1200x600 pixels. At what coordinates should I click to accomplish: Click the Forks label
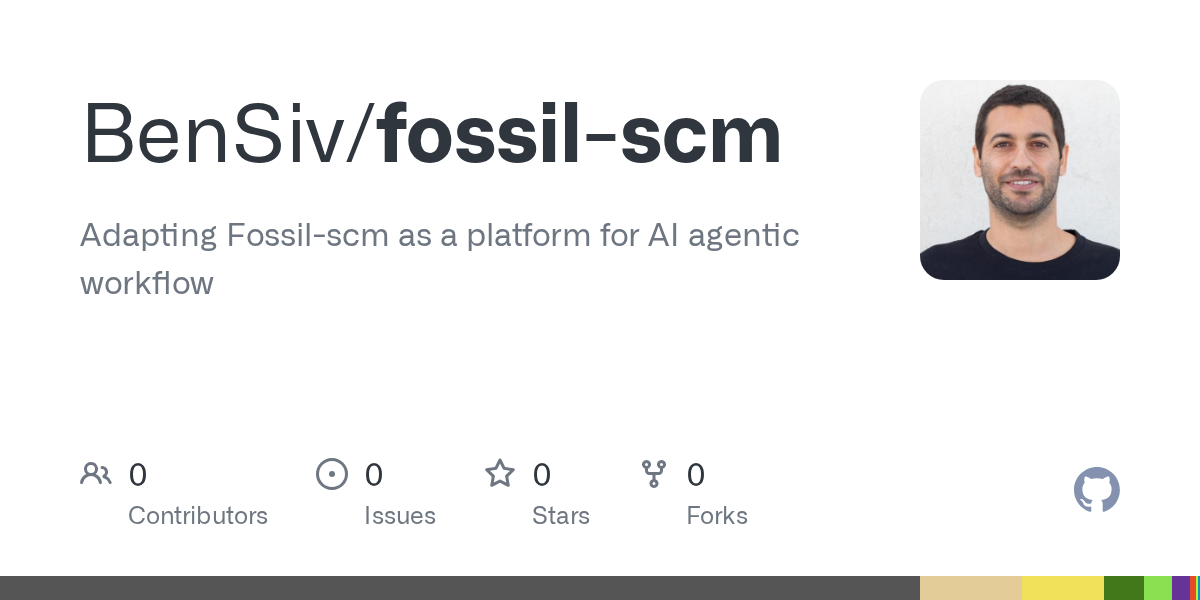[x=717, y=516]
